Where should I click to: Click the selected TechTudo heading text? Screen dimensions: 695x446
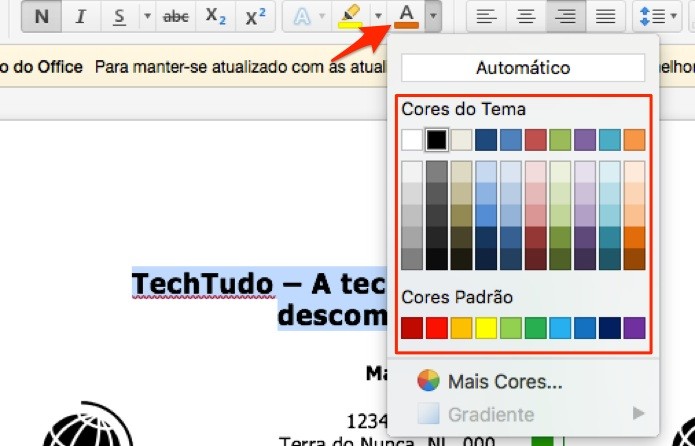[x=259, y=299]
